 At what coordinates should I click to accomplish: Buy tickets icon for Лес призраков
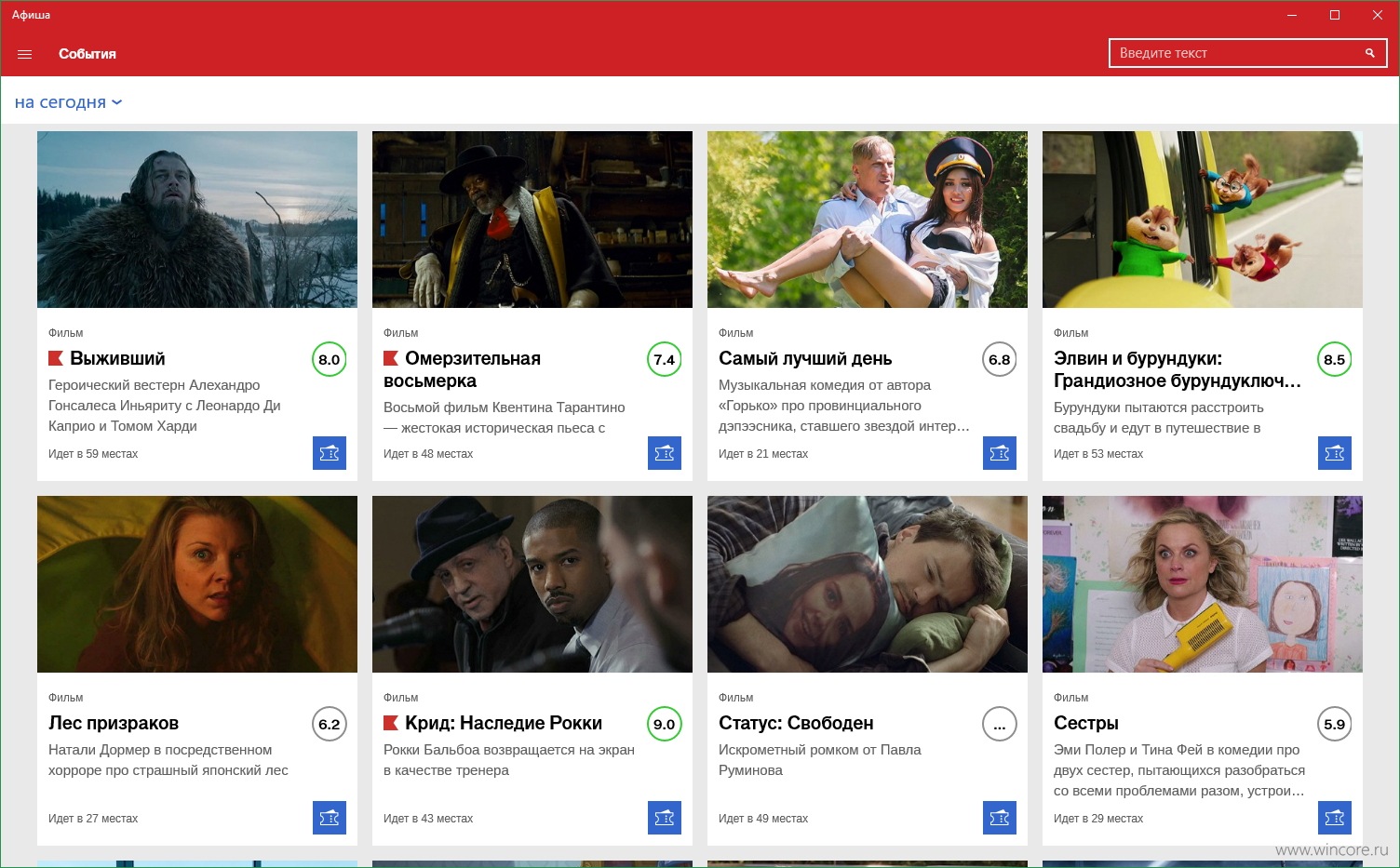pyautogui.click(x=330, y=818)
